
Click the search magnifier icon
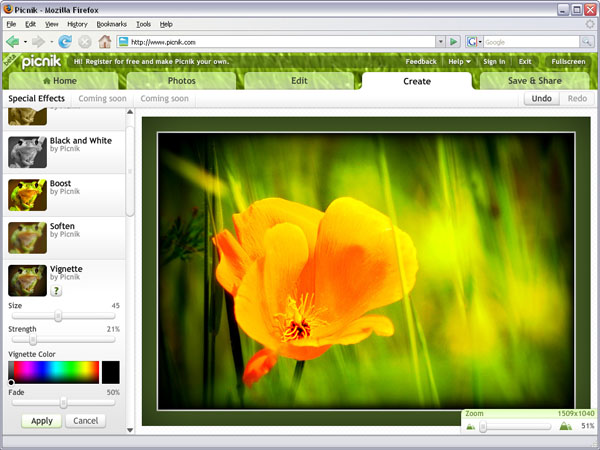tap(587, 41)
